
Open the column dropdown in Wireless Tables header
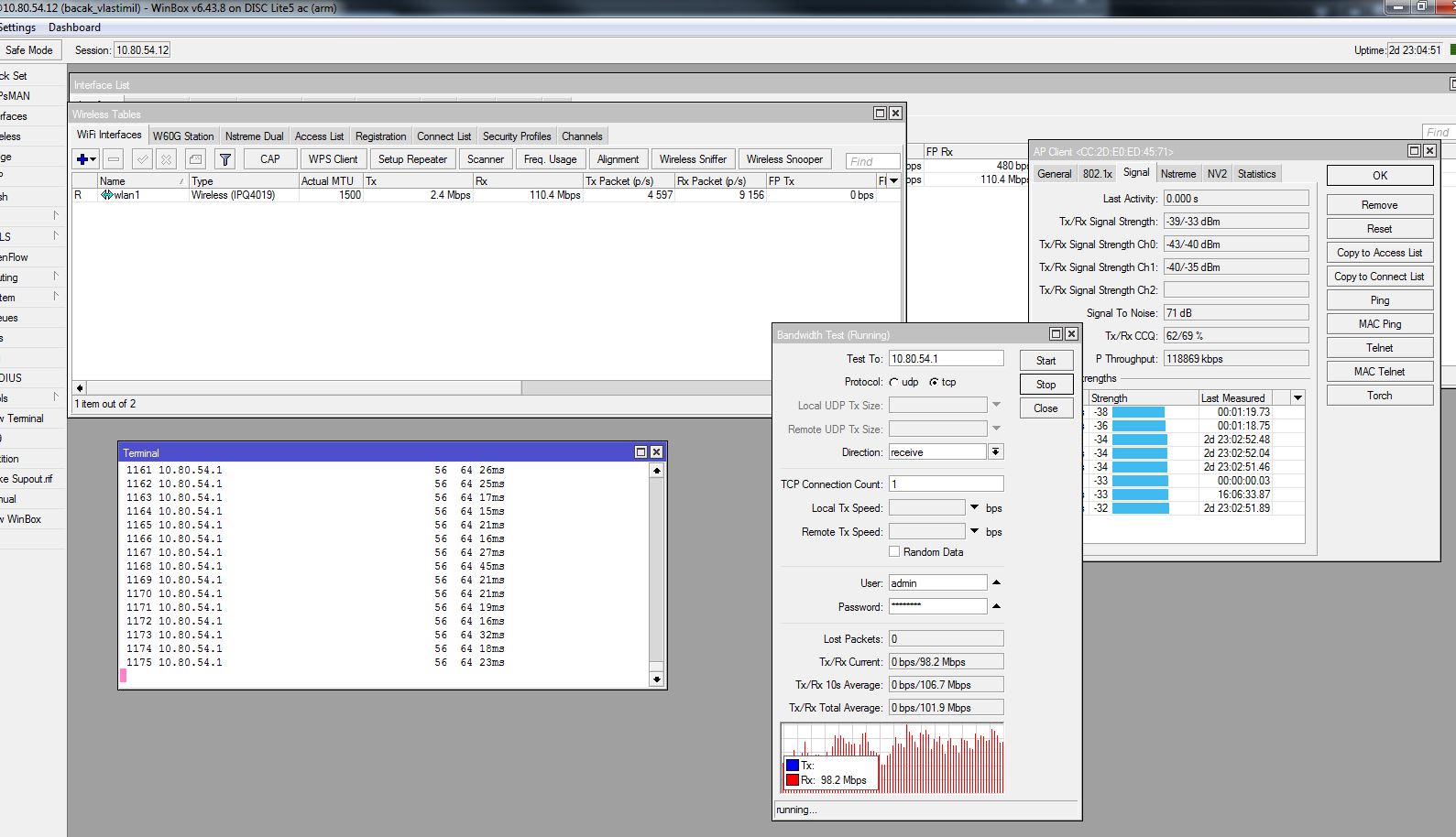point(892,181)
